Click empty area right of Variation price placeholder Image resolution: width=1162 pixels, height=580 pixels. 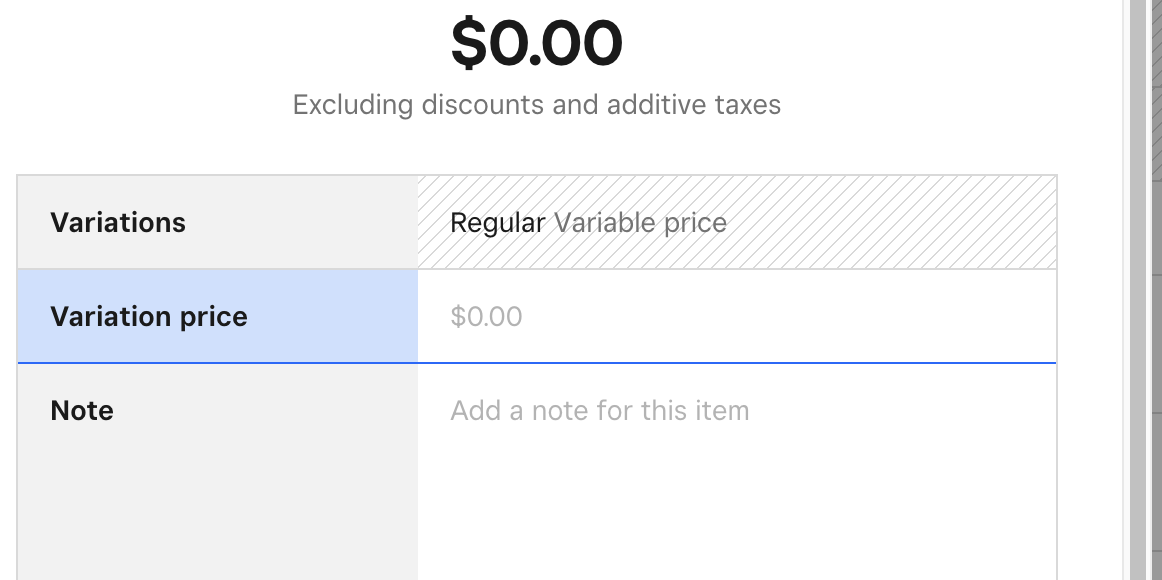click(800, 317)
